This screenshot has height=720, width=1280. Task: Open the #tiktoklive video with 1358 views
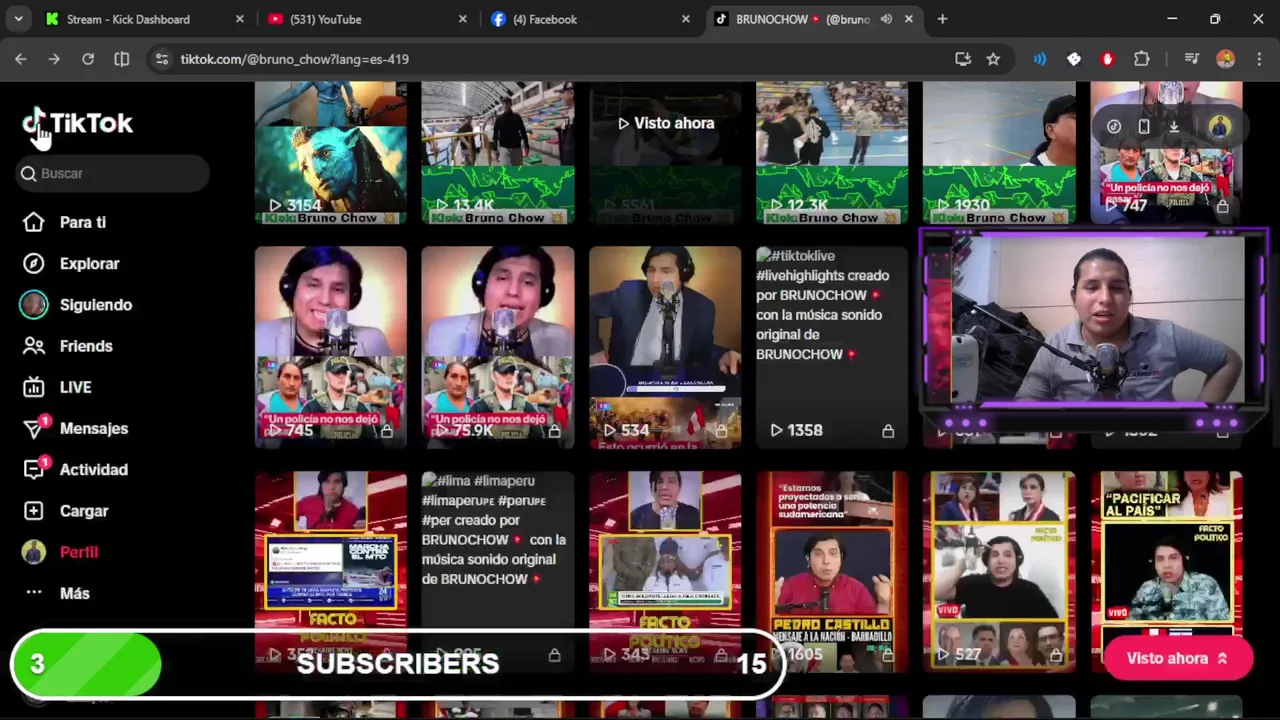click(x=832, y=347)
